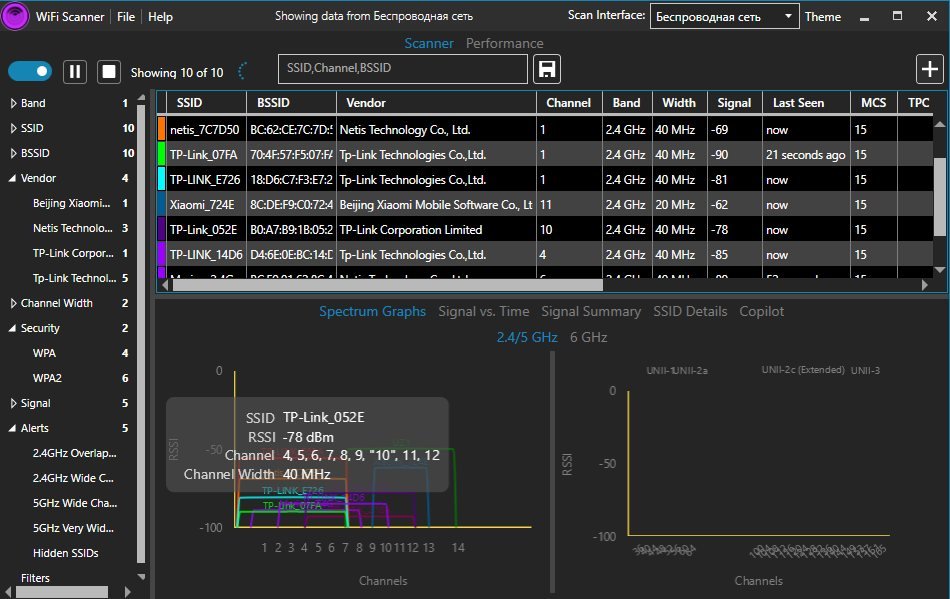950x599 pixels.
Task: Click the stop scanning button
Action: (x=109, y=71)
